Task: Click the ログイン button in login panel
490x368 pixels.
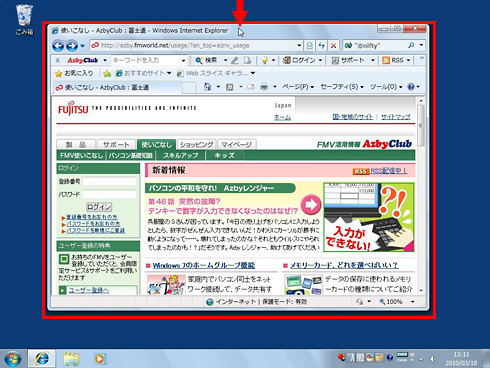Action: tap(99, 207)
